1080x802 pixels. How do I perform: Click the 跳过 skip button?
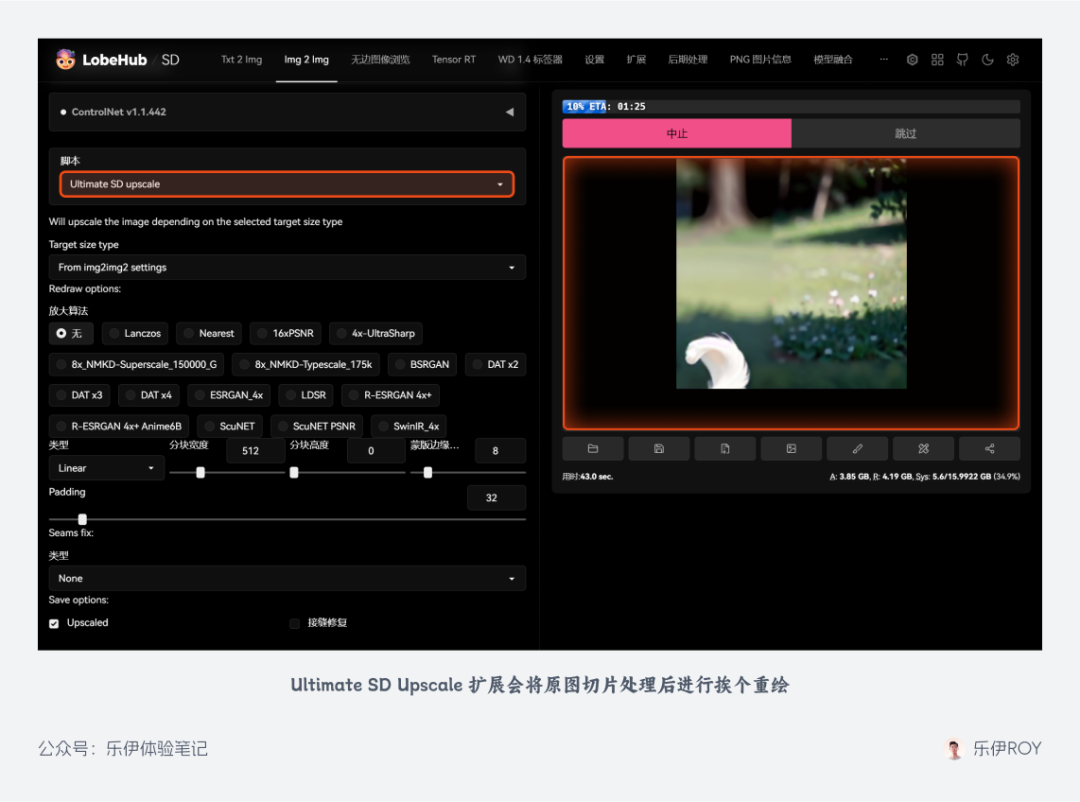(x=906, y=133)
